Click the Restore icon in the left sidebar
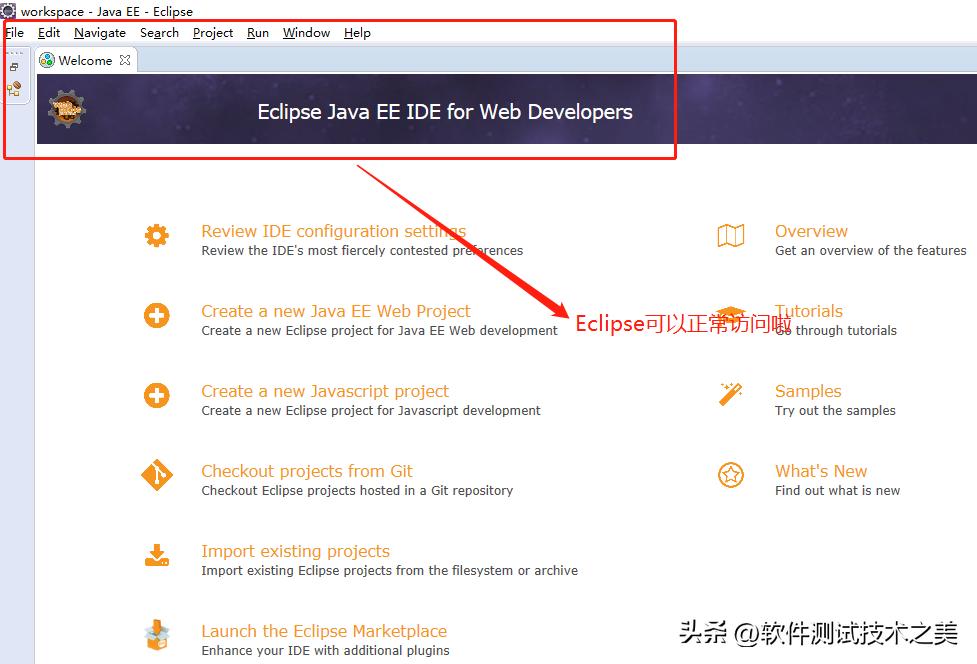 click(x=14, y=67)
